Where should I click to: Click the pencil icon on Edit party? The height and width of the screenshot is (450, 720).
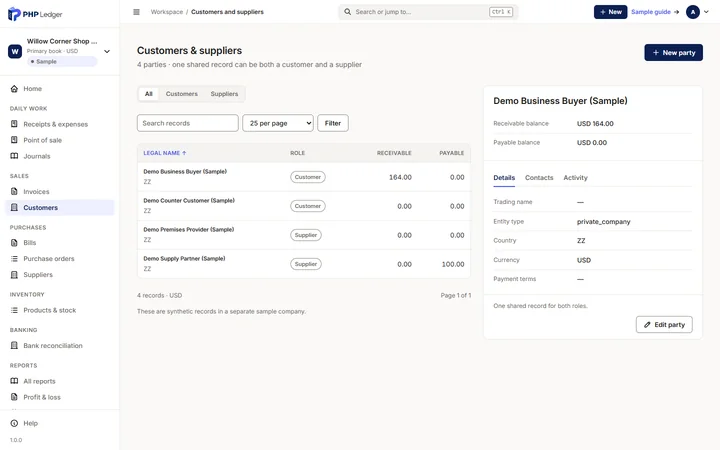pyautogui.click(x=647, y=325)
